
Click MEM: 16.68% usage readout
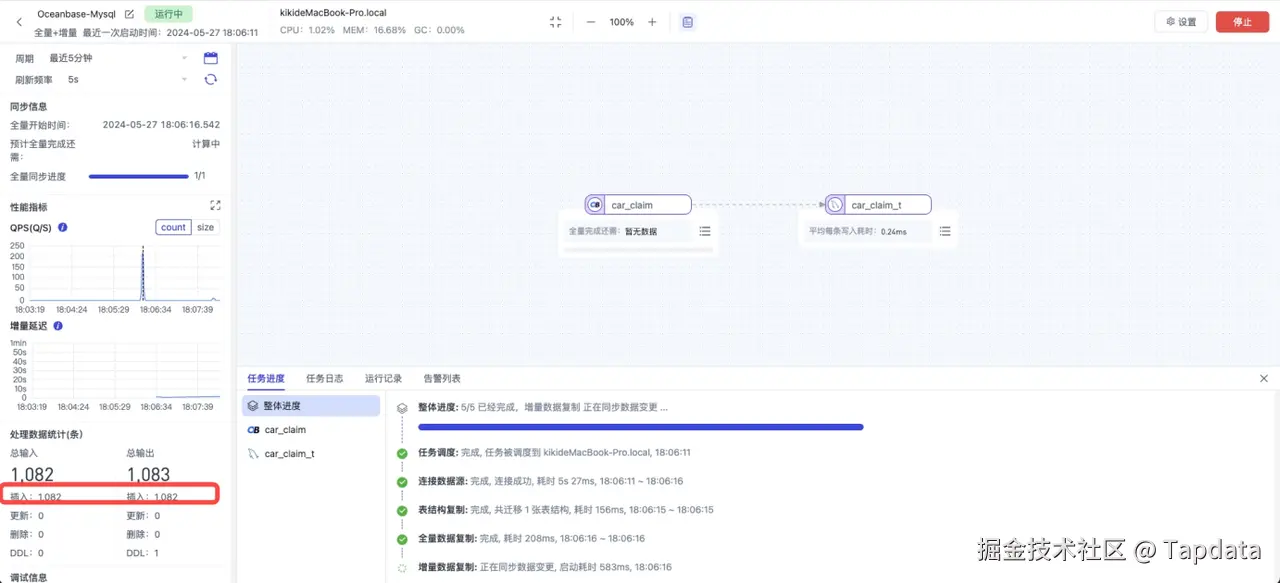[x=375, y=30]
